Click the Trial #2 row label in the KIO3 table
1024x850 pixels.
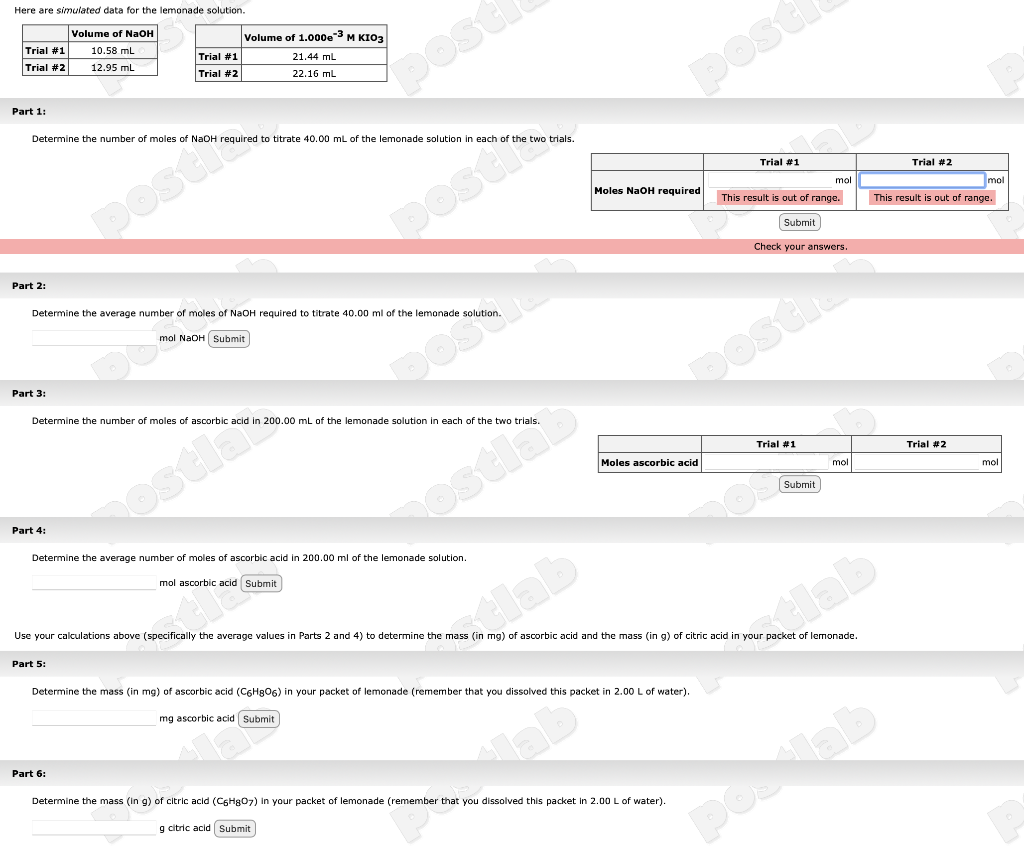click(x=218, y=74)
